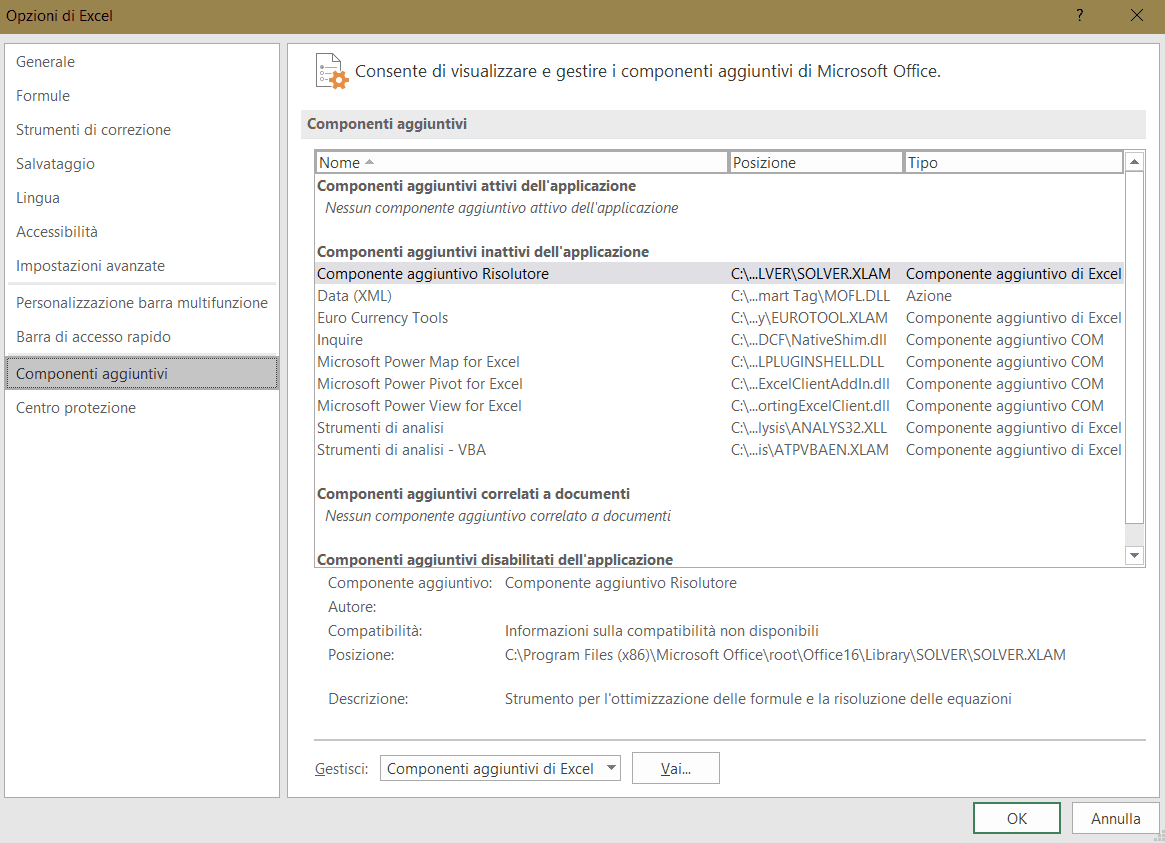Image resolution: width=1165 pixels, height=843 pixels.
Task: Open the Generale options category
Action: coord(45,62)
